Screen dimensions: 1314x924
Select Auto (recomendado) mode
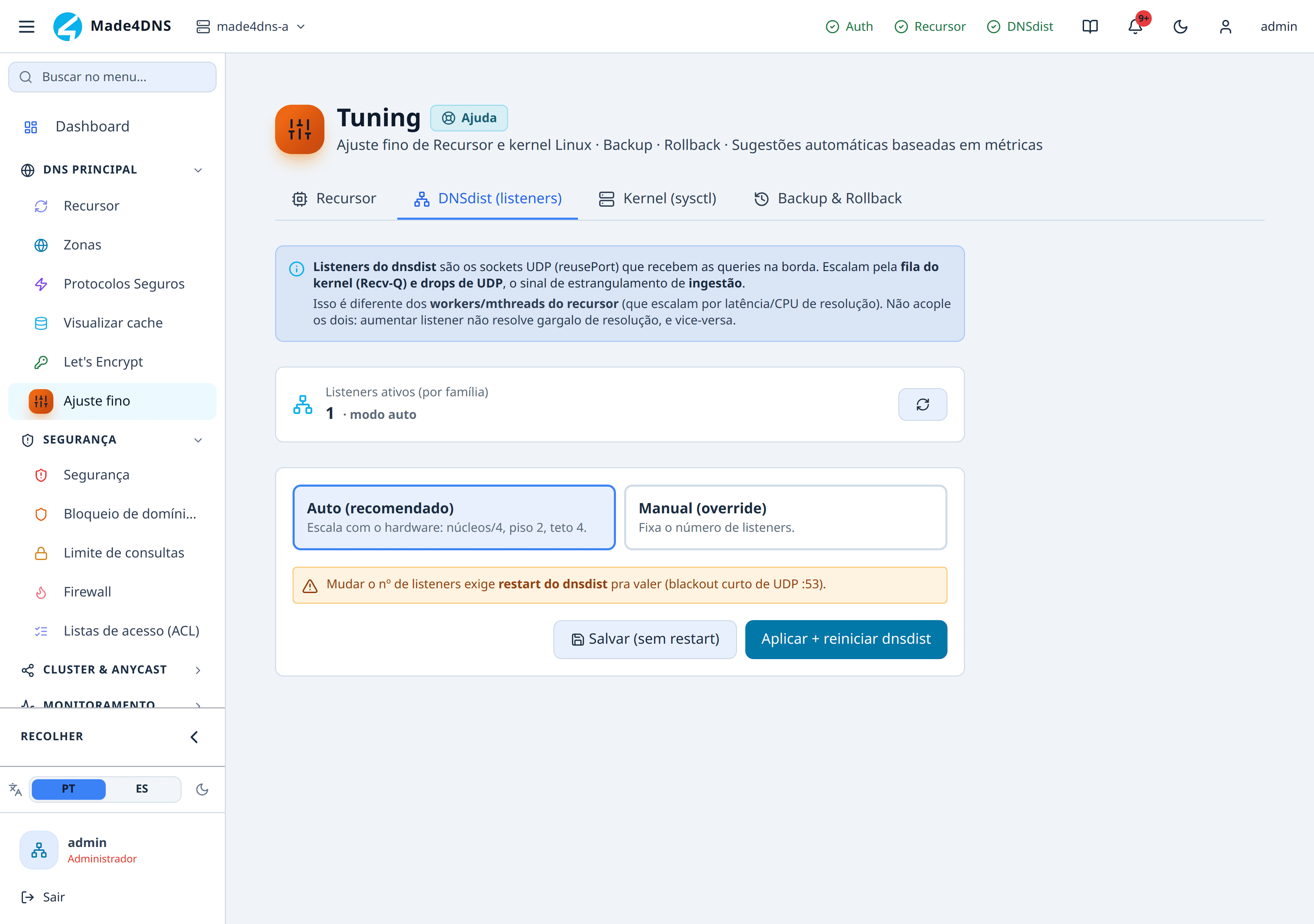click(x=454, y=517)
